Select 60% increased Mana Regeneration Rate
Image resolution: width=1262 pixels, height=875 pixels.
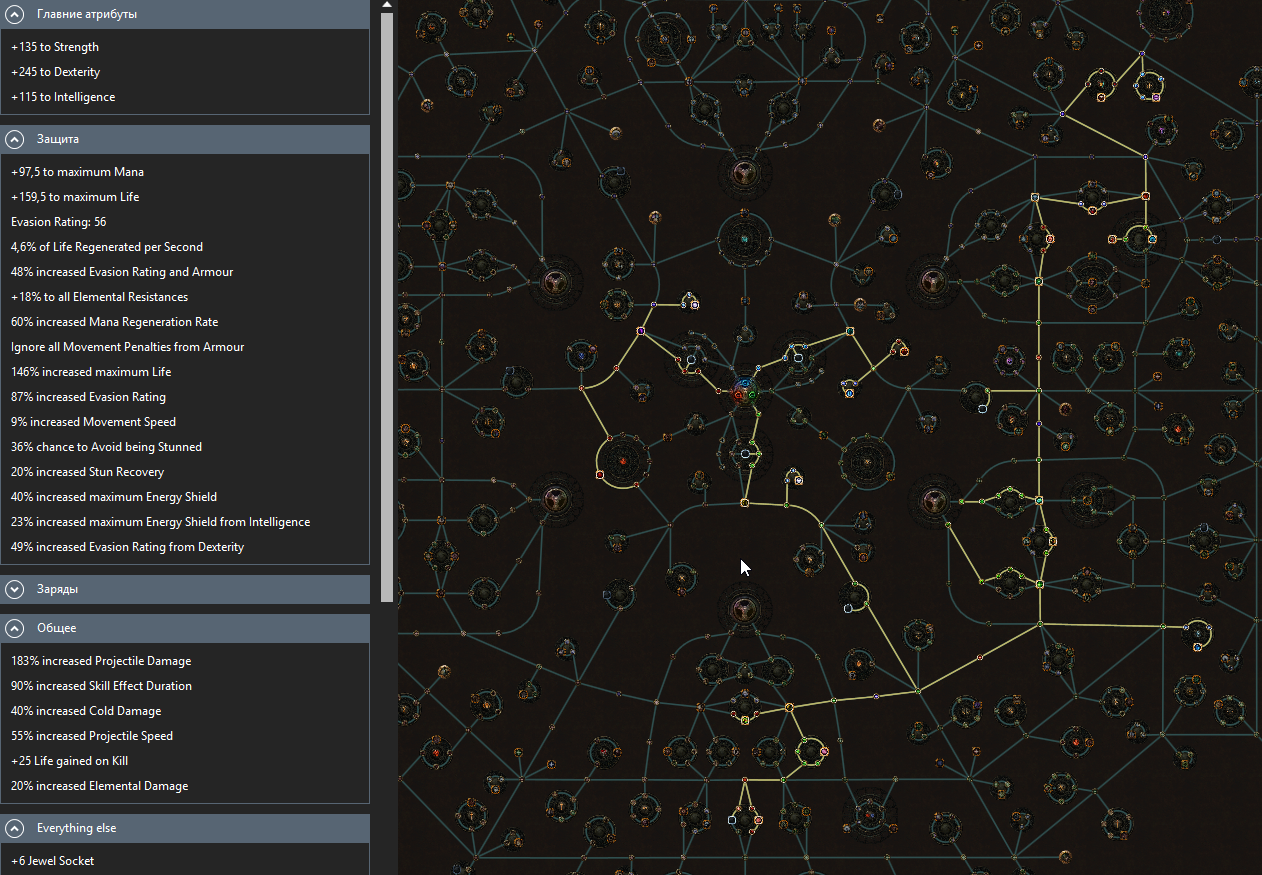[x=115, y=322]
